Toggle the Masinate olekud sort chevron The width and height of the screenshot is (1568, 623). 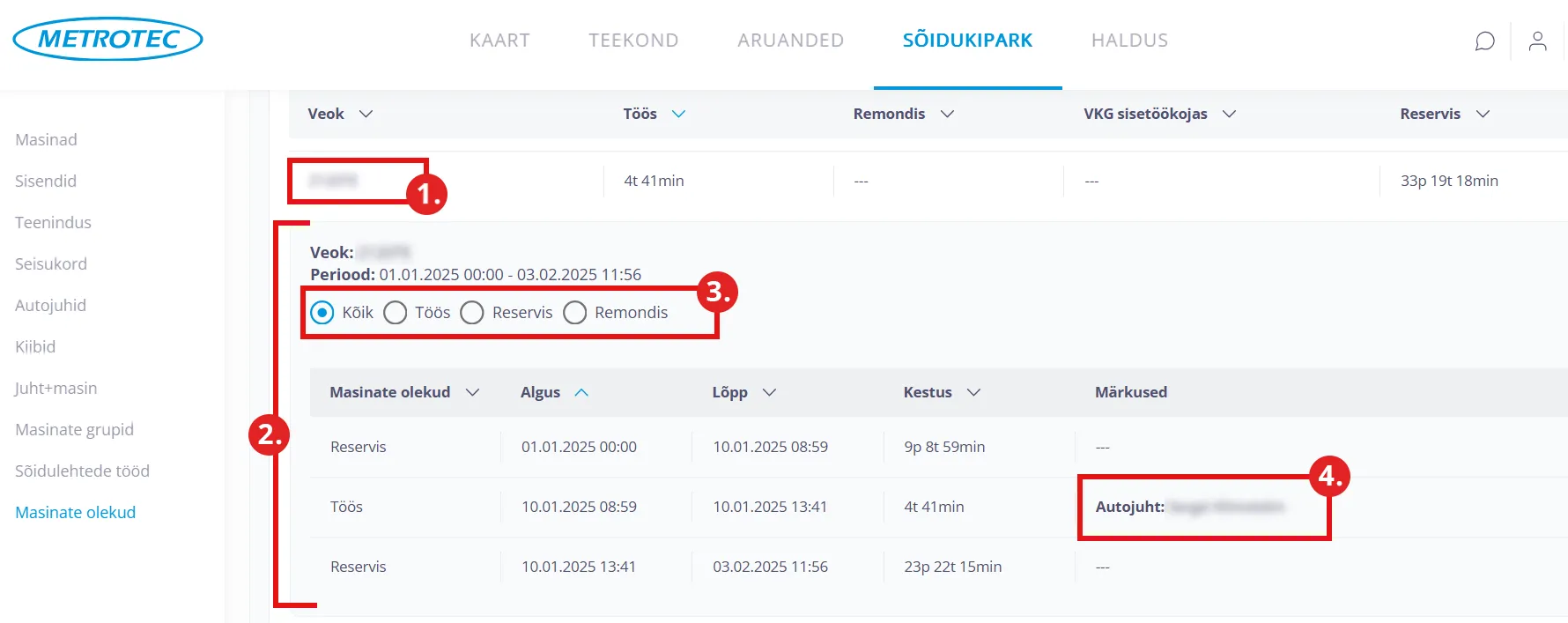[x=472, y=392]
